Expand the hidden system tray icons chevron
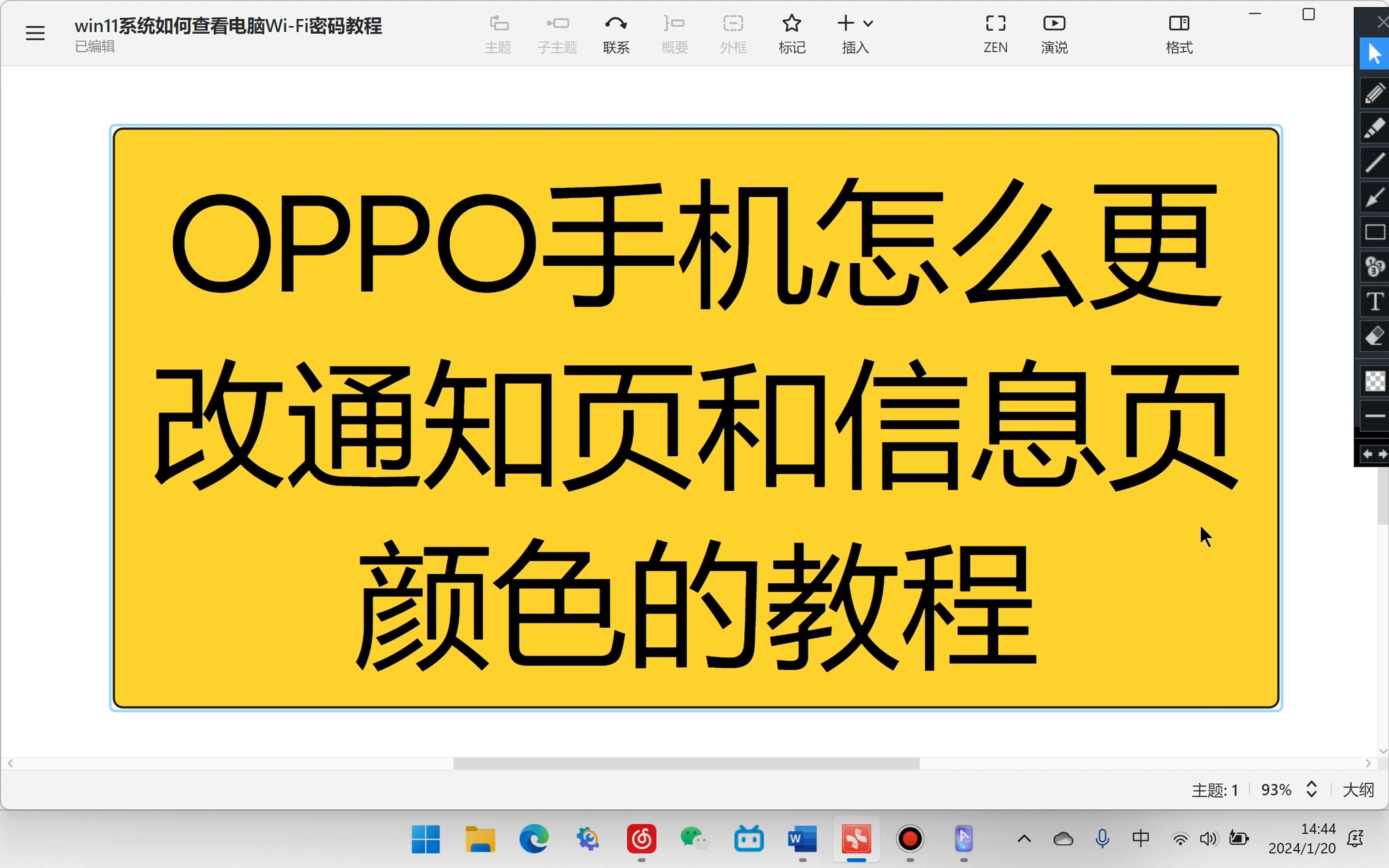This screenshot has height=868, width=1389. tap(1024, 839)
